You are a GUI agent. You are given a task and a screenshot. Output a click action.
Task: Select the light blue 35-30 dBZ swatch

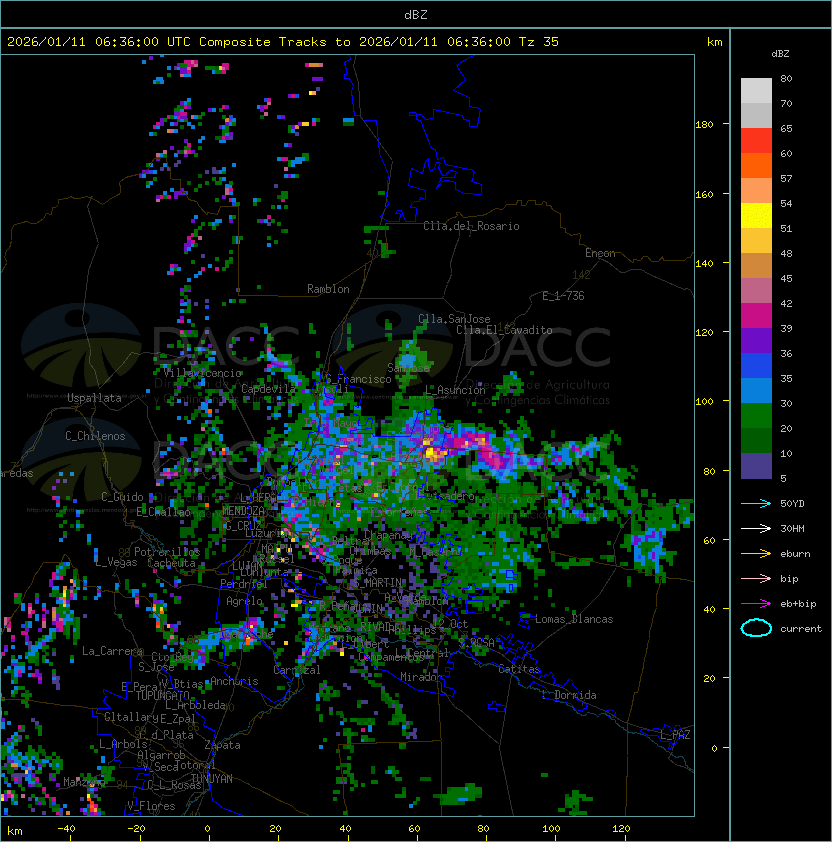[x=756, y=390]
